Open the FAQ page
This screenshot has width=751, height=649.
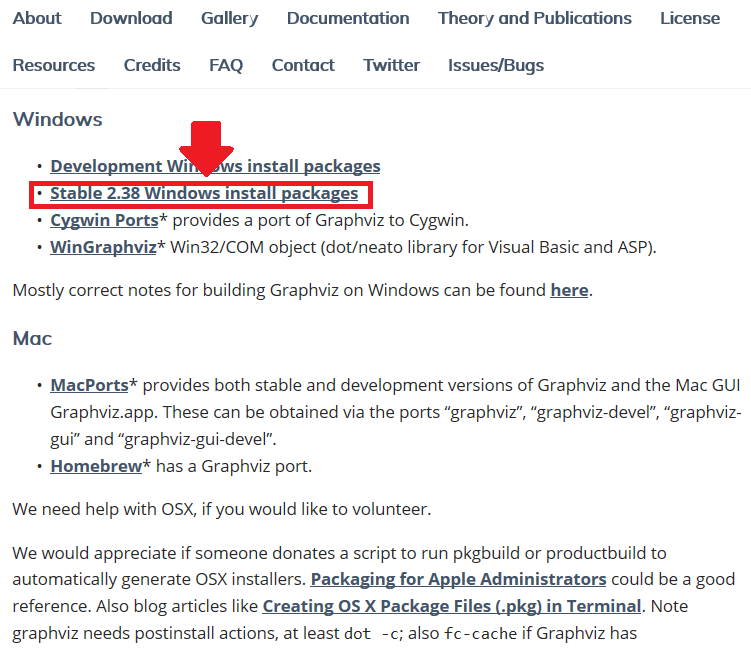226,65
